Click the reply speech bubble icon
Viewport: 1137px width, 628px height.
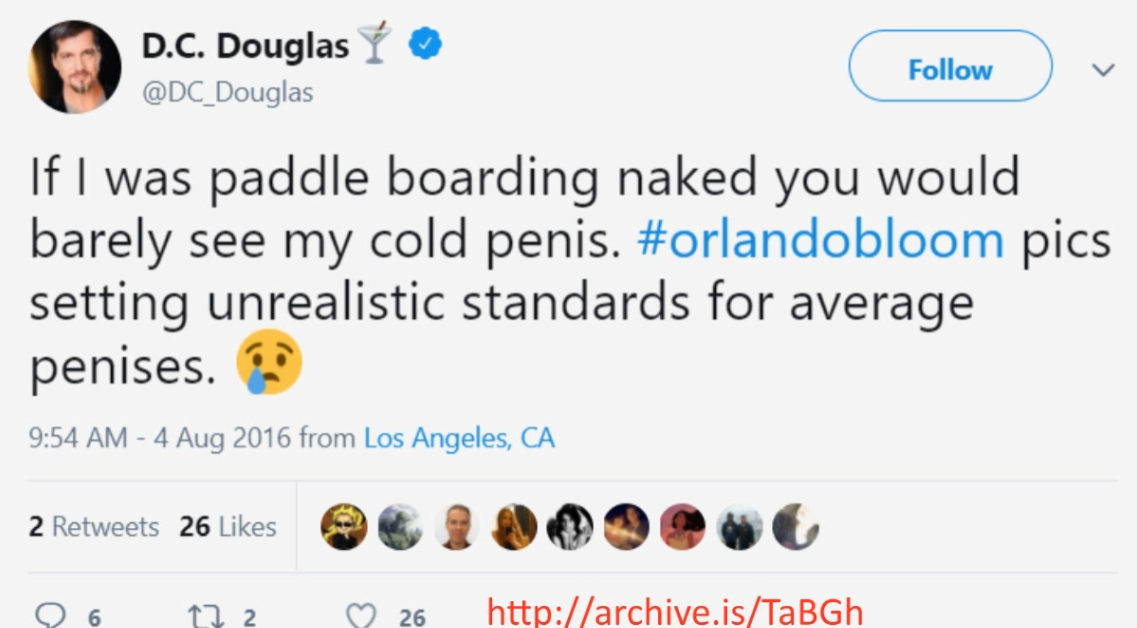tap(50, 615)
